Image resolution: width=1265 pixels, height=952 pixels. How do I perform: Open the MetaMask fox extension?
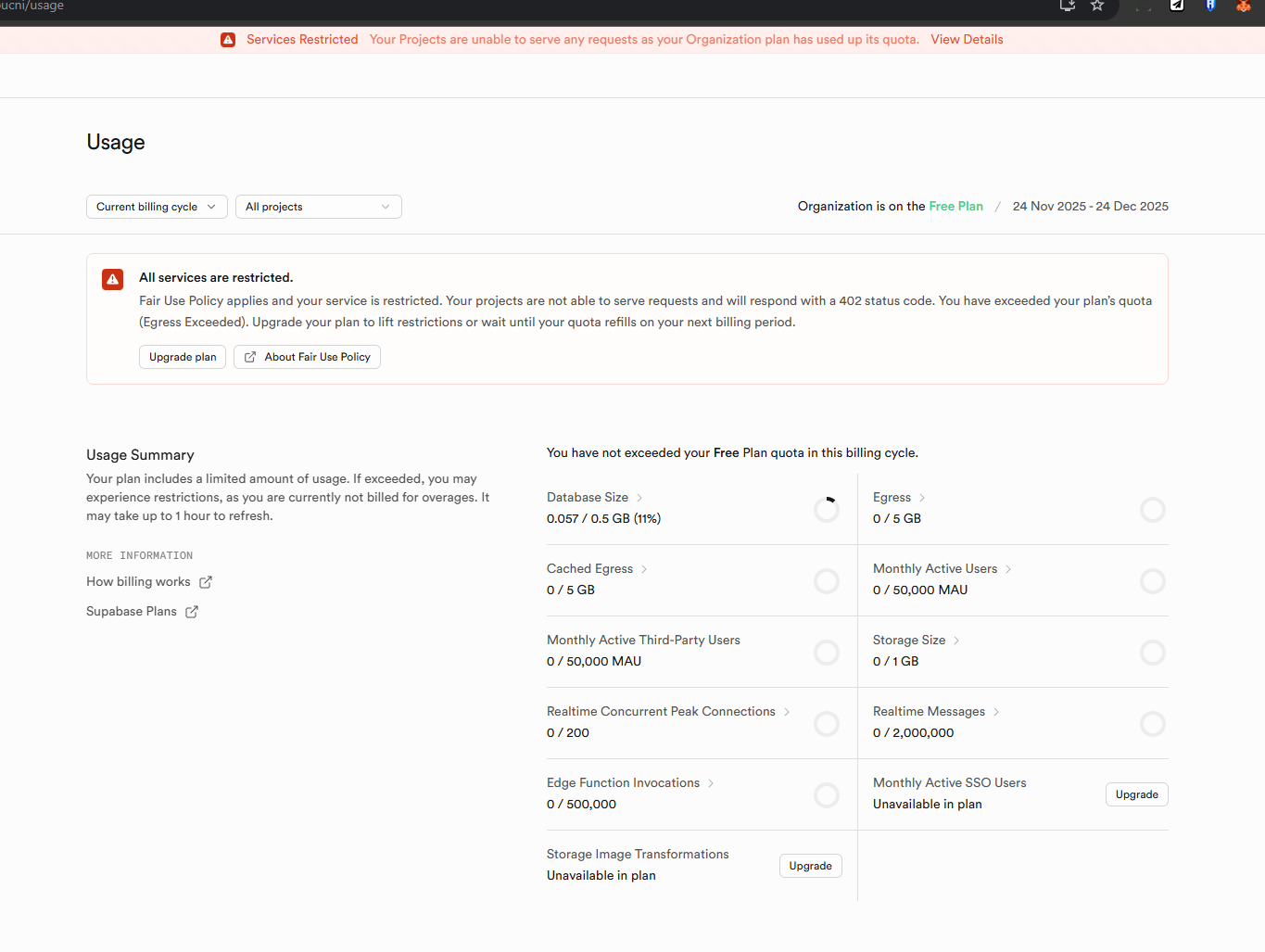click(1244, 6)
